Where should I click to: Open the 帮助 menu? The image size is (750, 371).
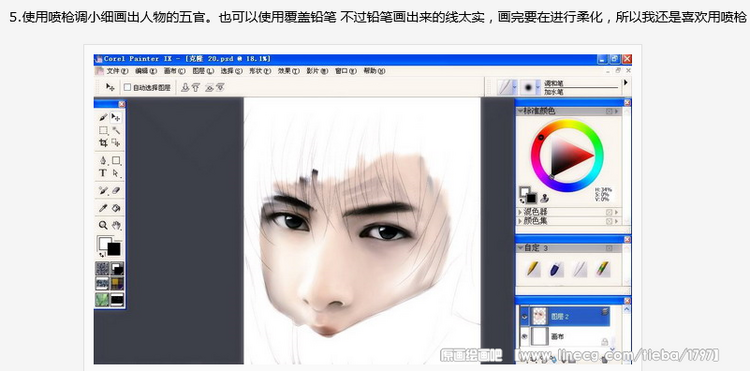point(374,71)
